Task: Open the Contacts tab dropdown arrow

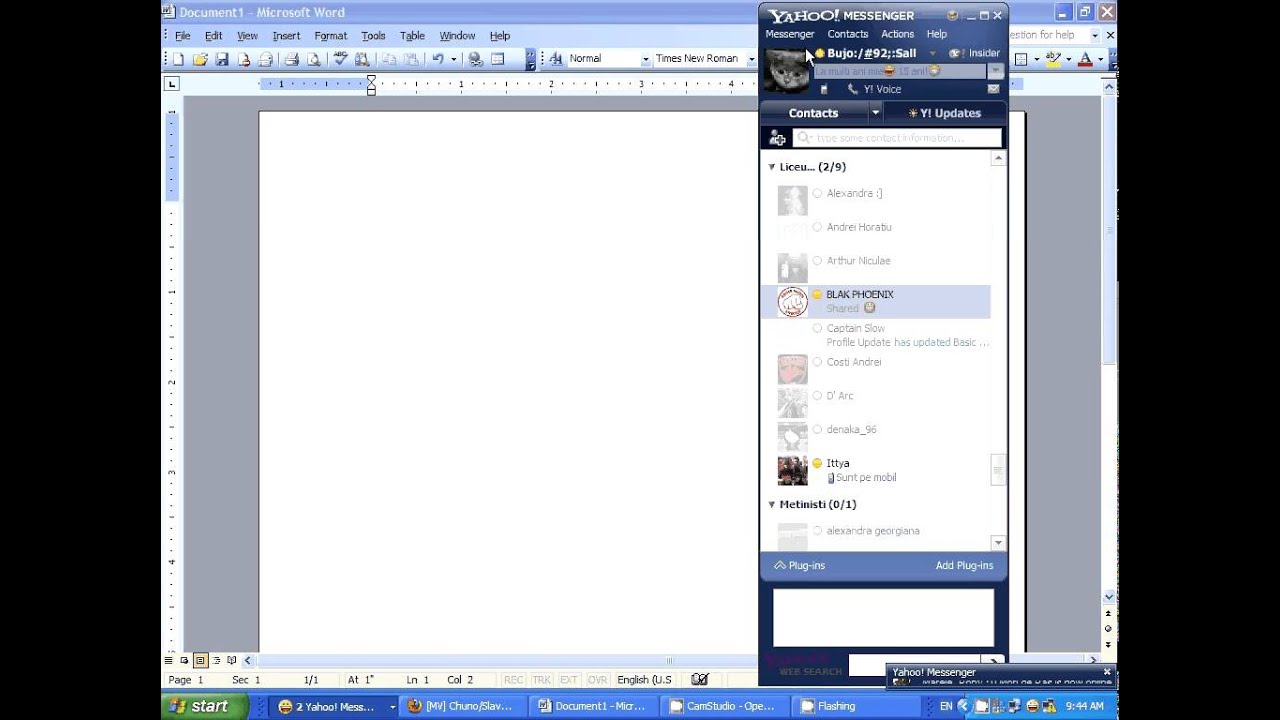Action: tap(875, 113)
